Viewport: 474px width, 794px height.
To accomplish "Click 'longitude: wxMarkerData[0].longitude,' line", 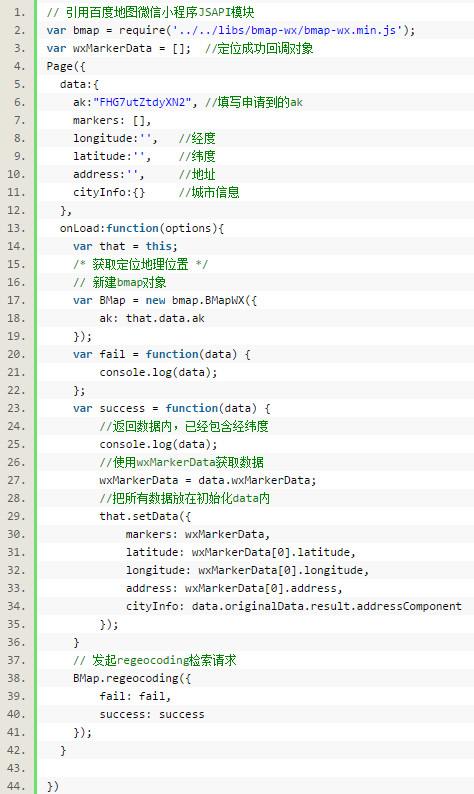I will [x=247, y=570].
